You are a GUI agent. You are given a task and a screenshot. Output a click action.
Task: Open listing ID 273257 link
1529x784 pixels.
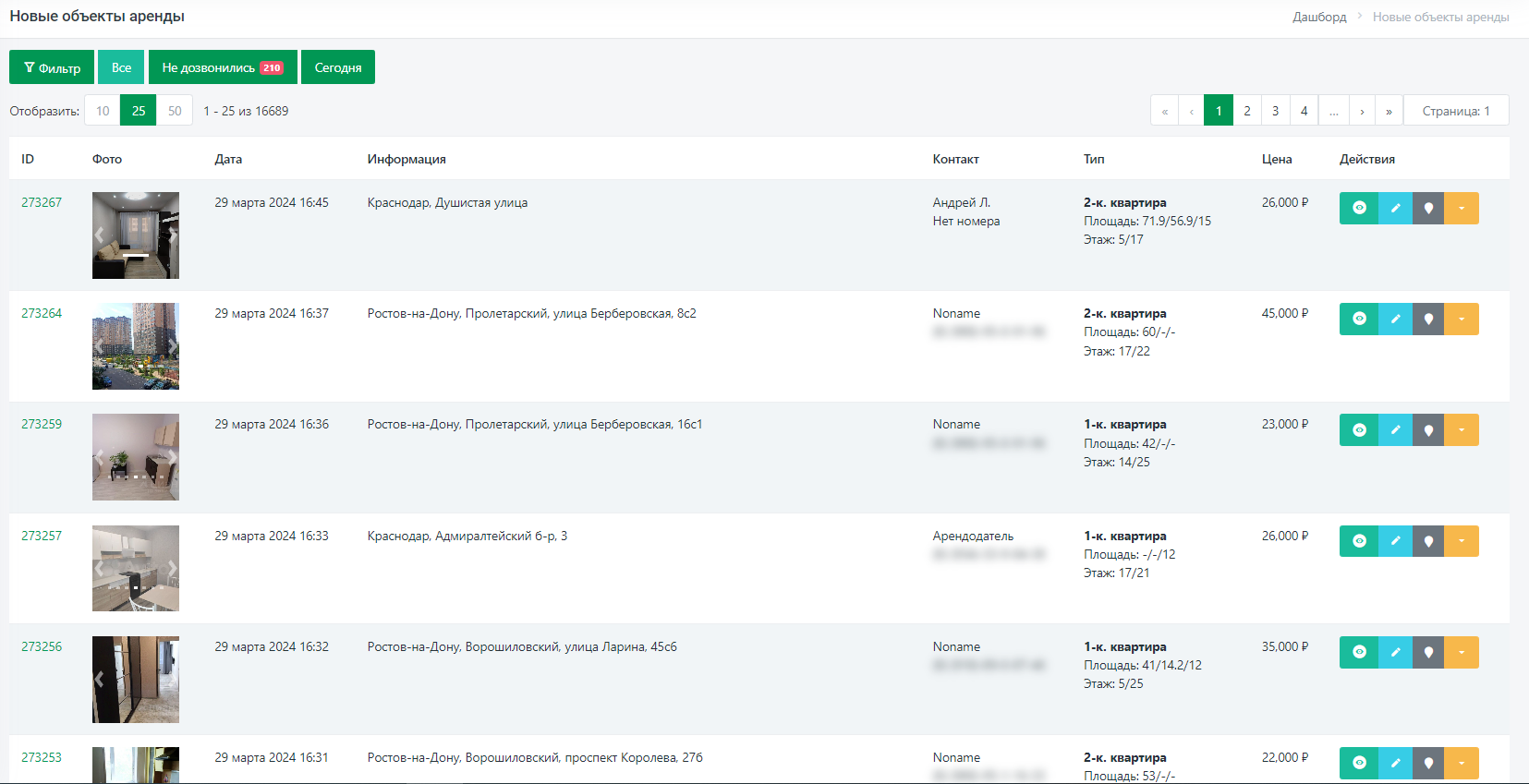[42, 536]
